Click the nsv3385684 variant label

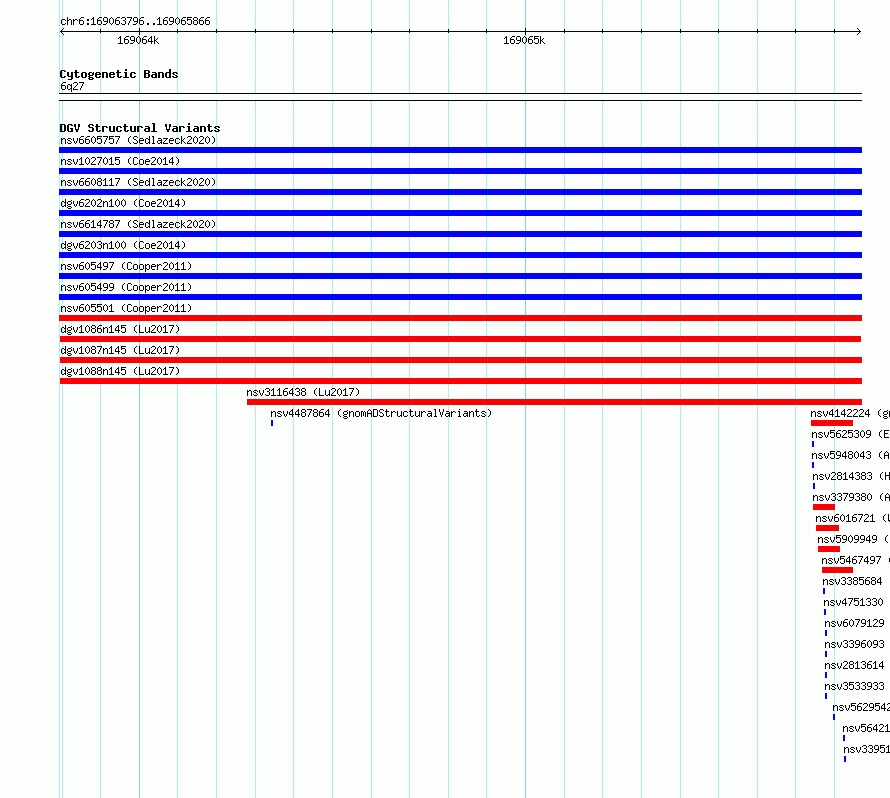pyautogui.click(x=853, y=581)
